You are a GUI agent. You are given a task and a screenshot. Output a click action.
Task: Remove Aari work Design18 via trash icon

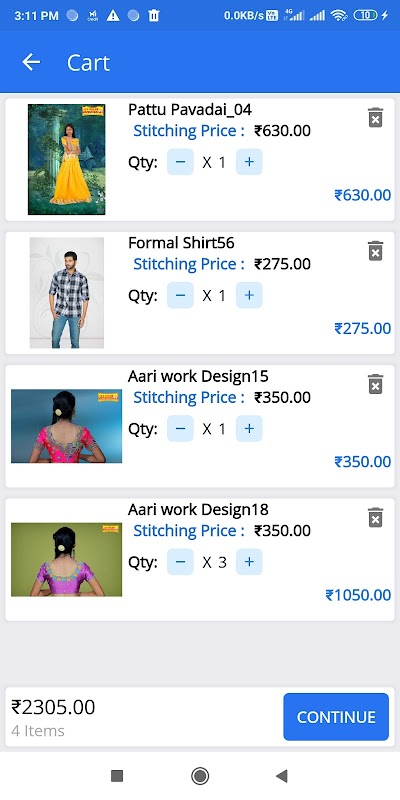pos(376,517)
